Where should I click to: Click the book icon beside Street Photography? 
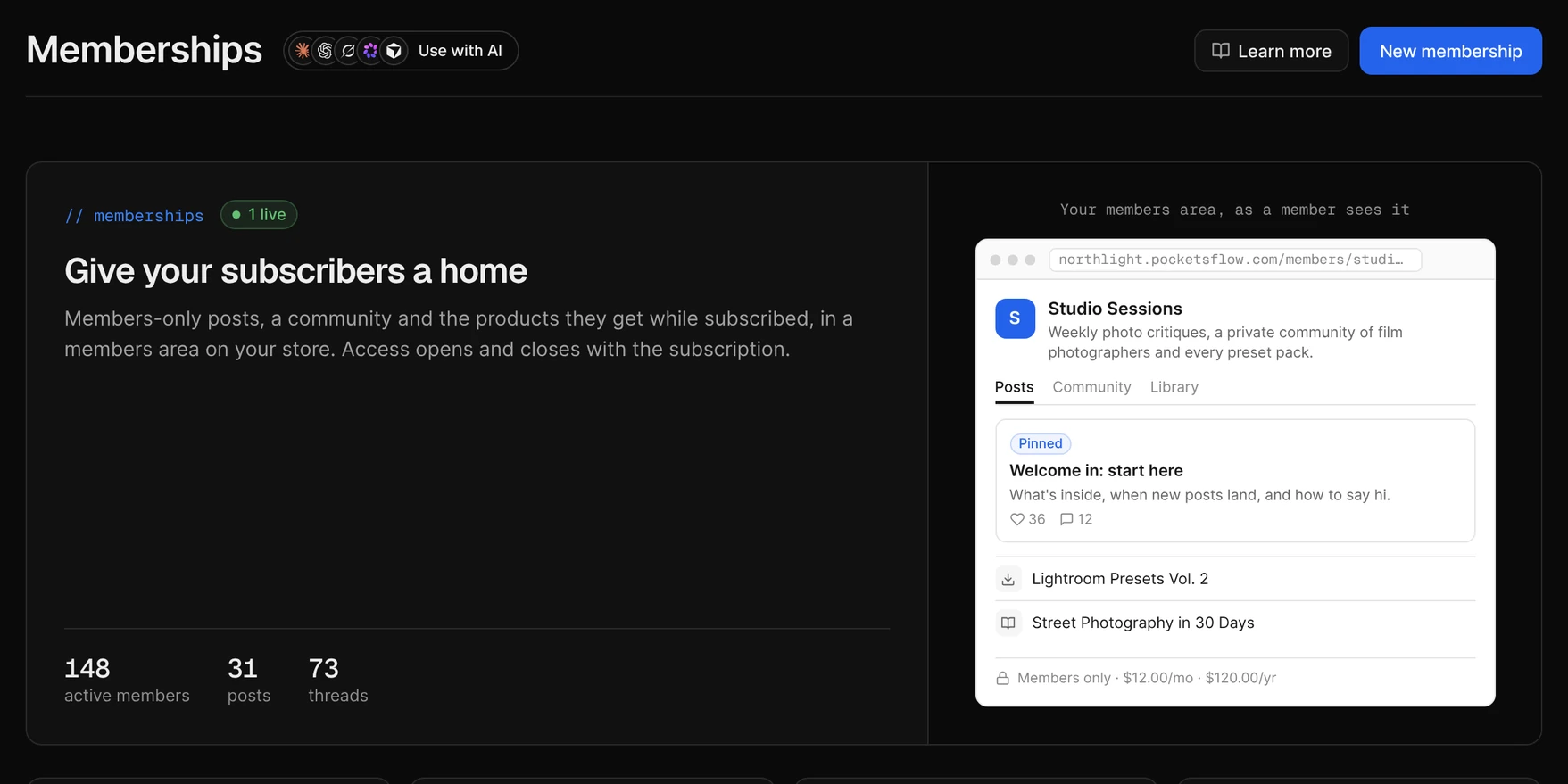pos(1008,623)
